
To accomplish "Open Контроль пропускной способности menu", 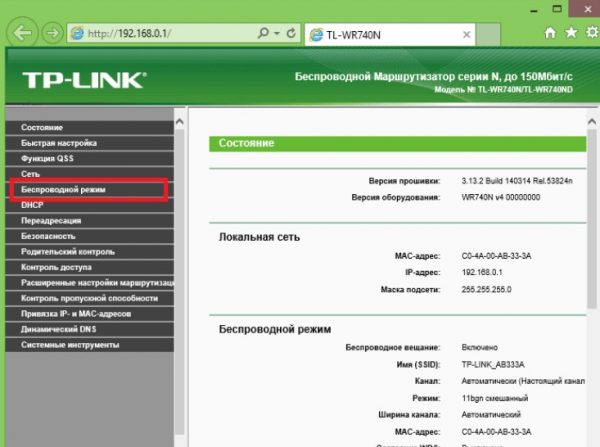I will (x=90, y=298).
